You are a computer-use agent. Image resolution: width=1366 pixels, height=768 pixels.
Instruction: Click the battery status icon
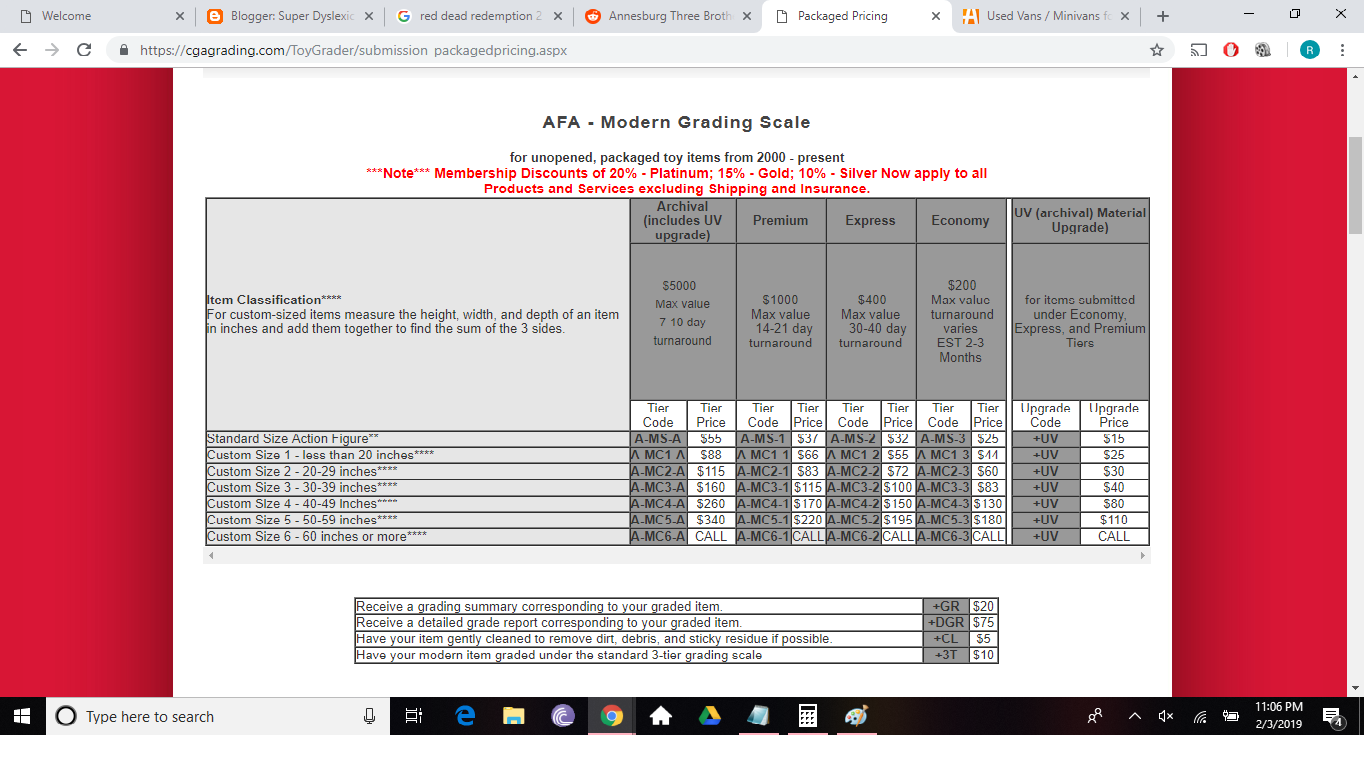(1232, 716)
